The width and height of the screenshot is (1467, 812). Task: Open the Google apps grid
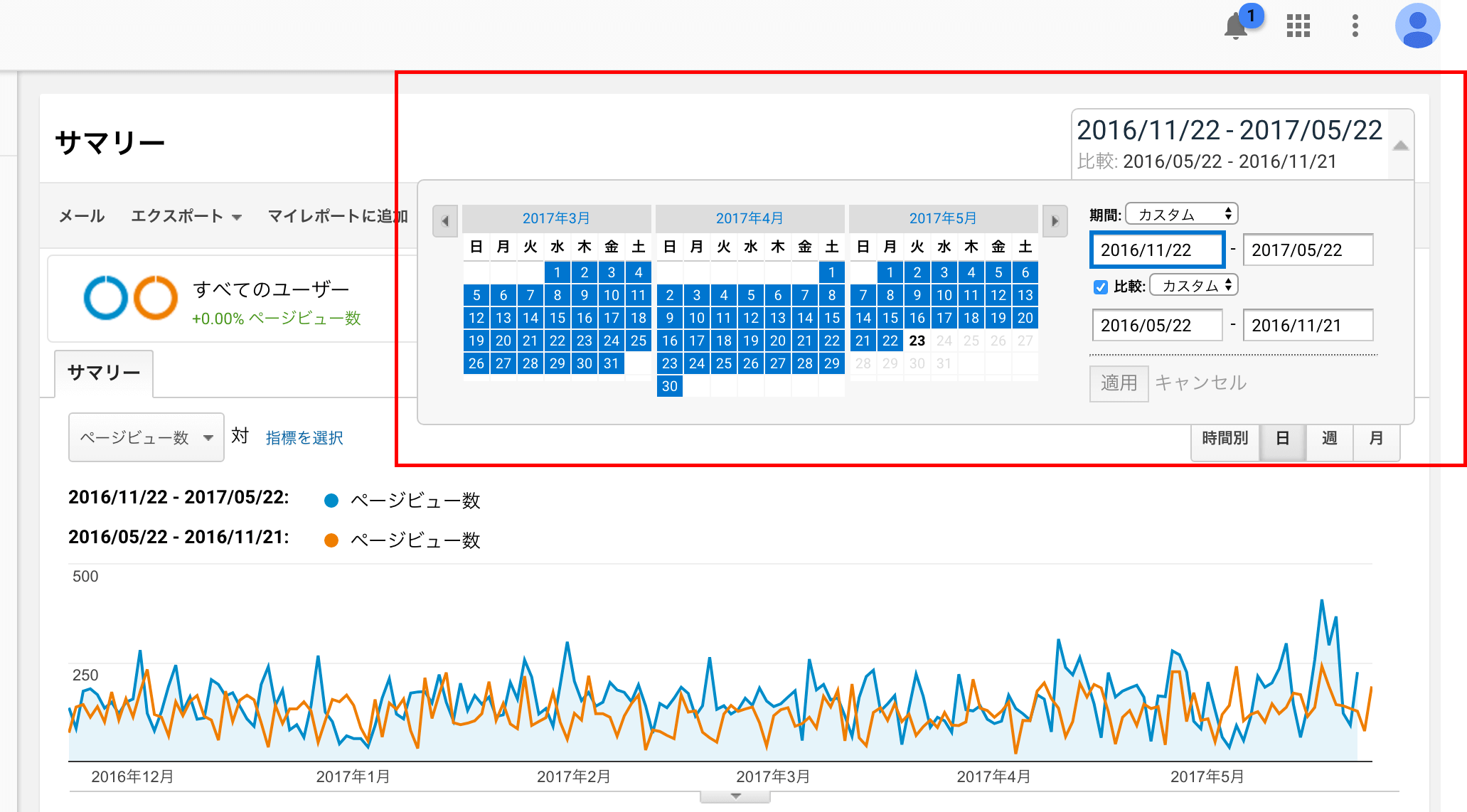coord(1298,26)
